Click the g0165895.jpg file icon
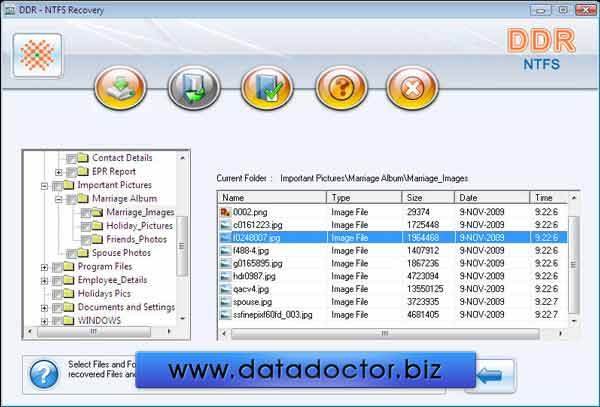 pos(226,264)
